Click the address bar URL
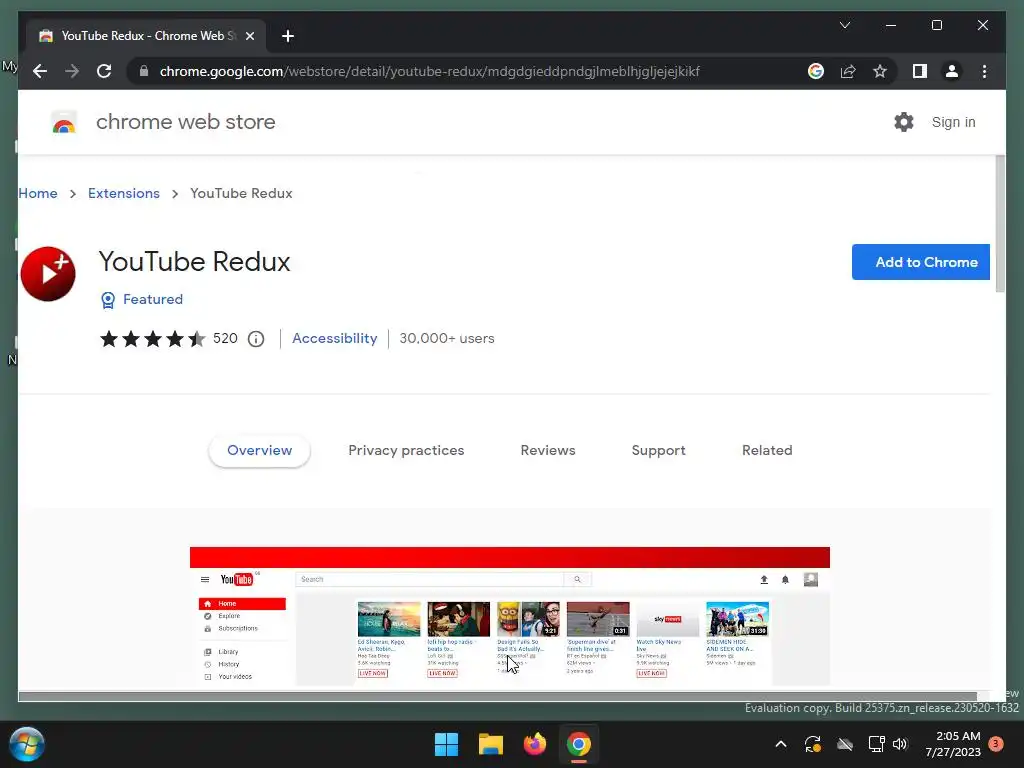Viewport: 1024px width, 768px height. click(429, 71)
